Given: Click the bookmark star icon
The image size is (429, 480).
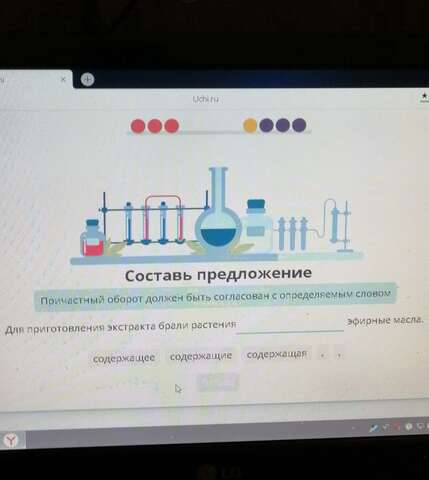Looking at the screenshot, I should [x=424, y=97].
